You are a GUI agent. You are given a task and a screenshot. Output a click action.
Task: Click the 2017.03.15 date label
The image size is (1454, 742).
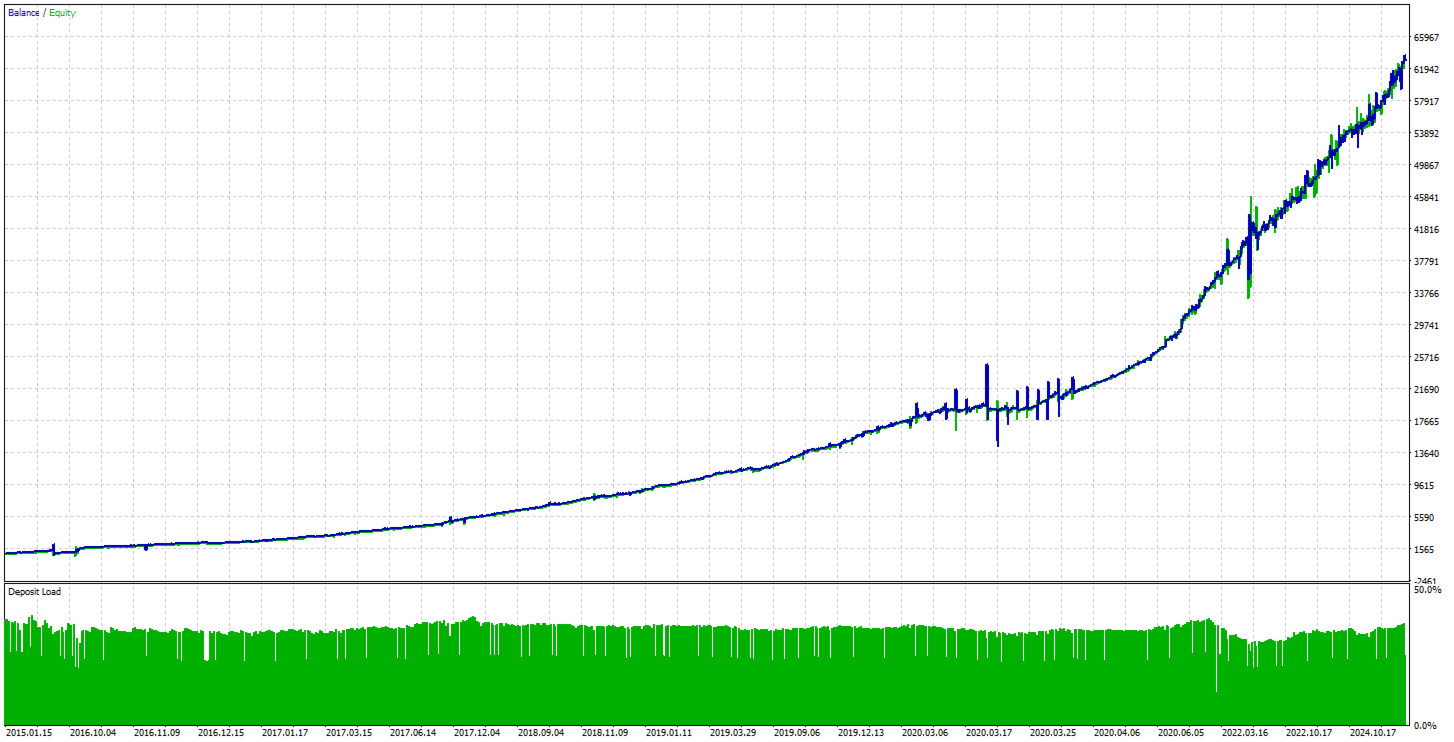pos(349,733)
